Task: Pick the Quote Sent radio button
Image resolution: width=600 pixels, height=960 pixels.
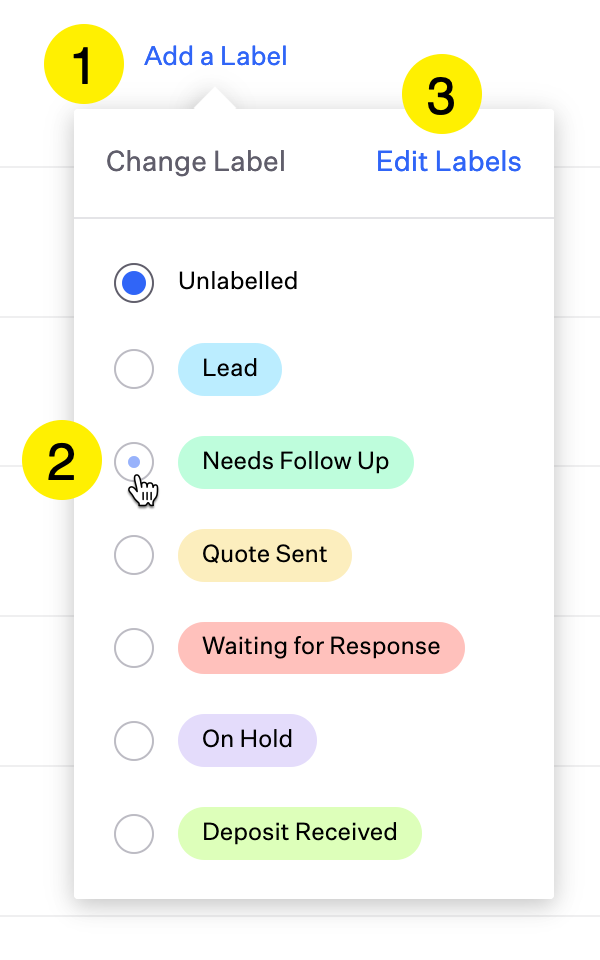Action: (x=133, y=555)
